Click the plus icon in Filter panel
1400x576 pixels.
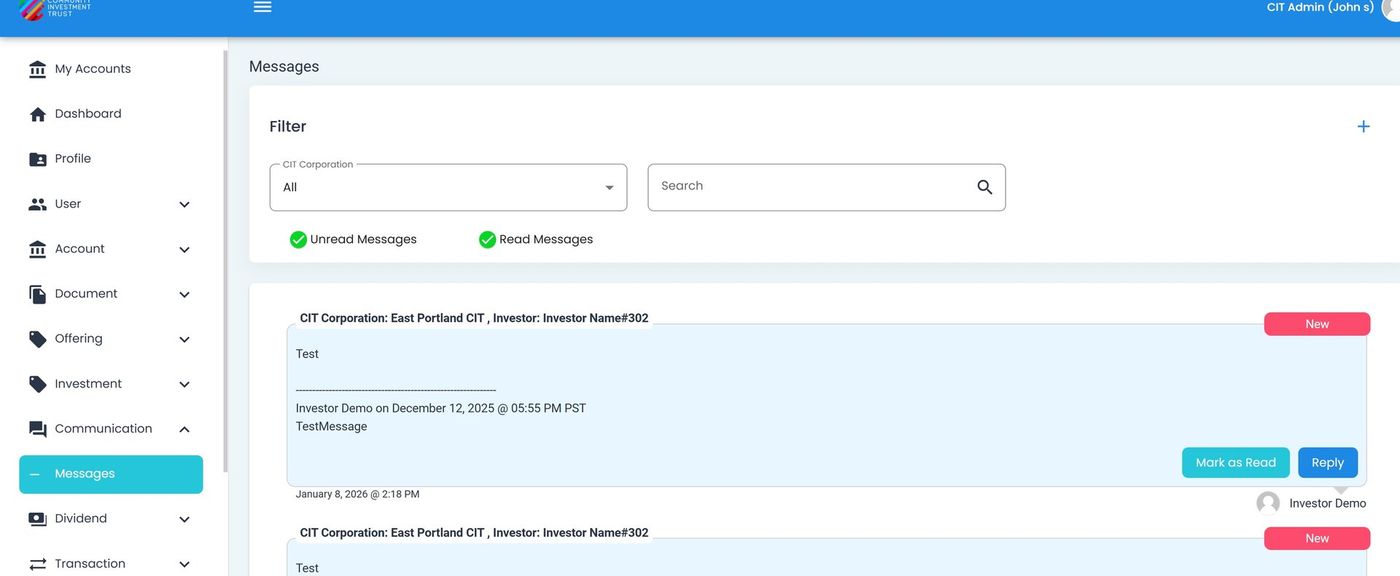coord(1363,126)
